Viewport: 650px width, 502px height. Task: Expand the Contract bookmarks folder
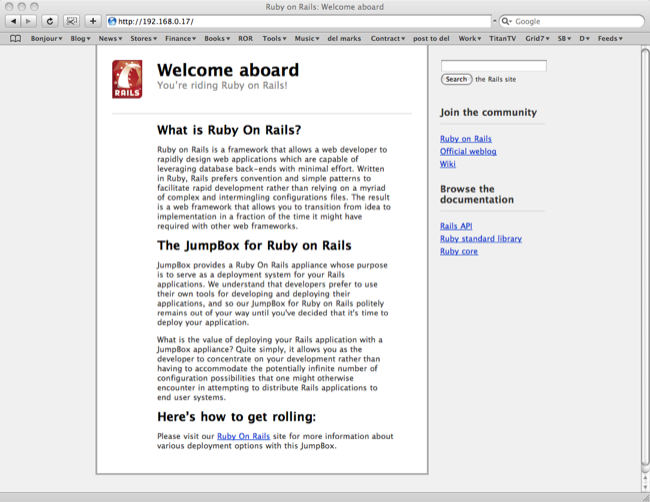[388, 39]
